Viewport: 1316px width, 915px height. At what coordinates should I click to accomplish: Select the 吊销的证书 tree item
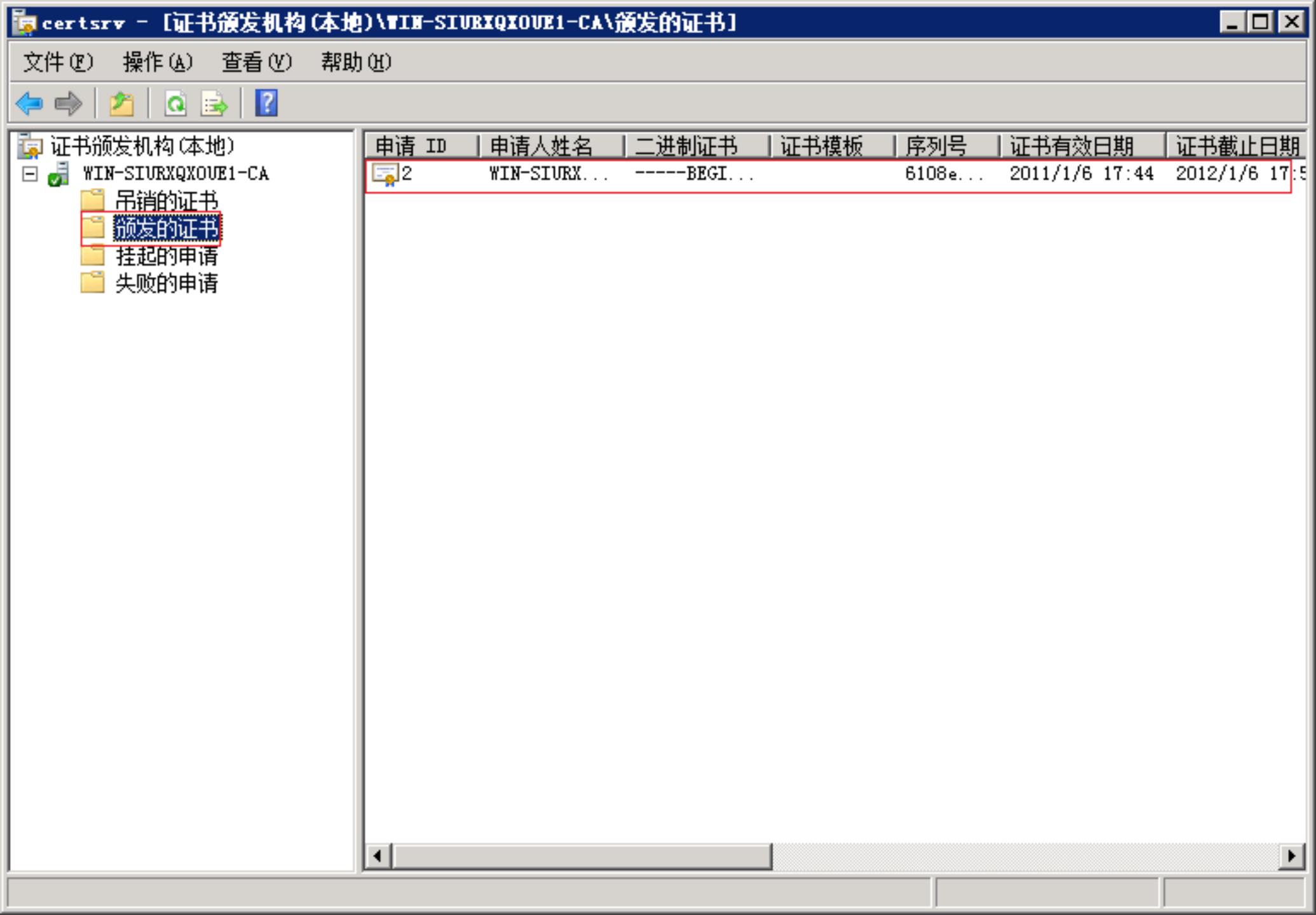point(166,201)
